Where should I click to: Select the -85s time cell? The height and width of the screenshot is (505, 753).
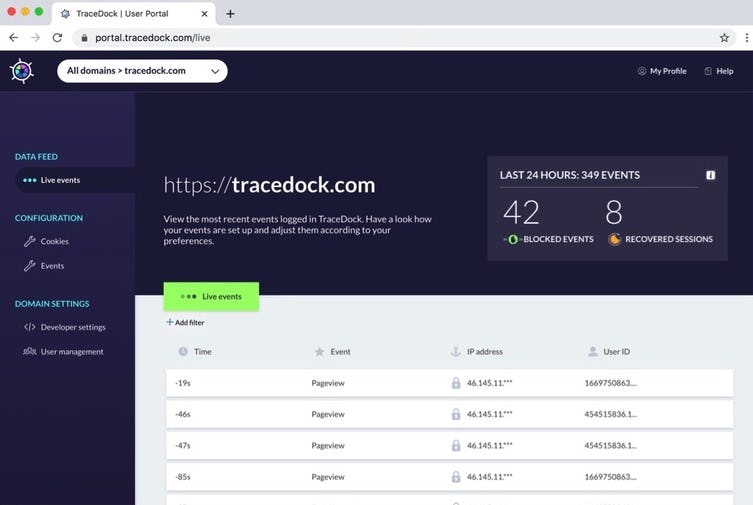[x=183, y=477]
